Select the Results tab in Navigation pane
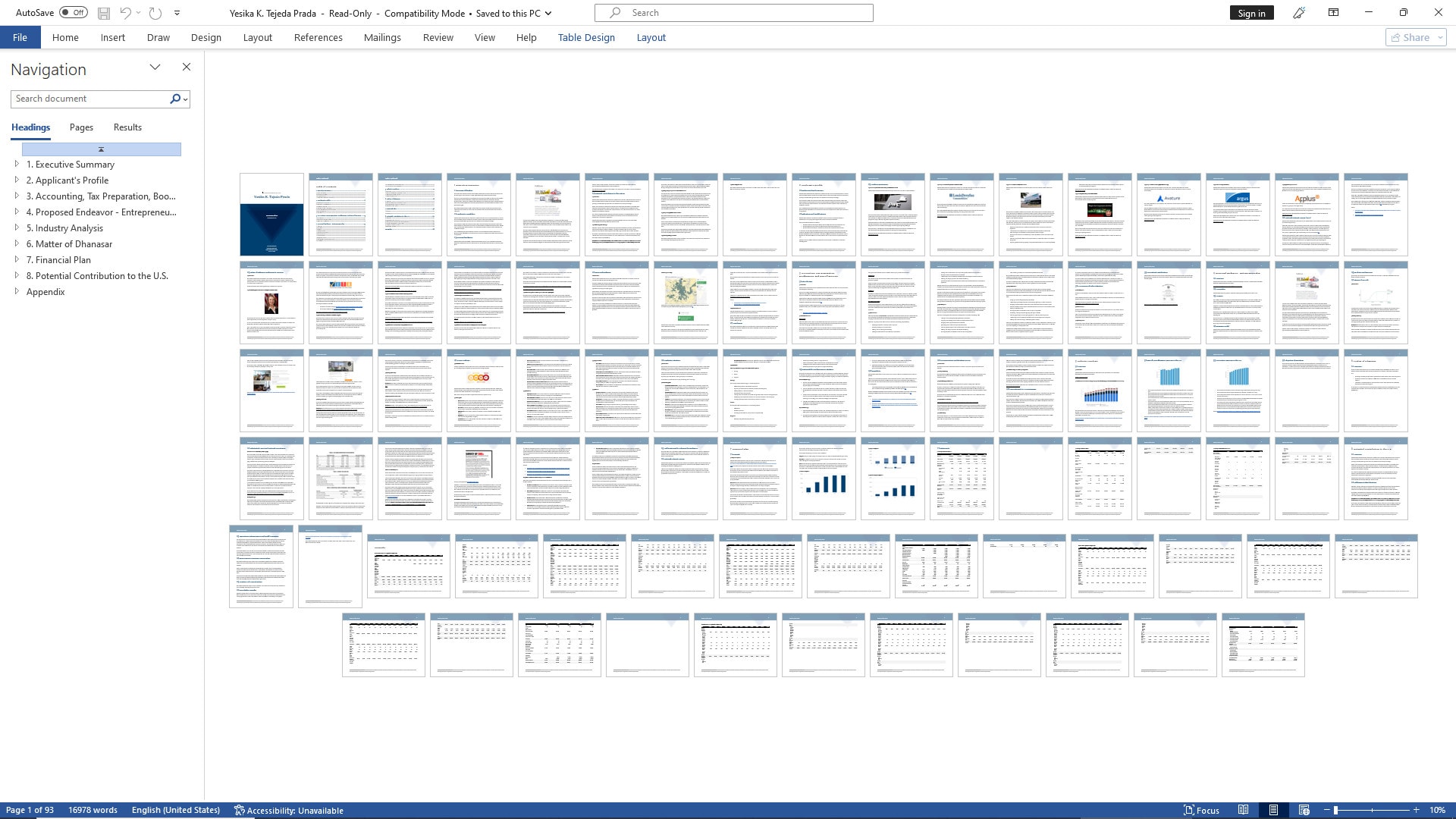Screen dimensions: 1456x819 pos(127,127)
